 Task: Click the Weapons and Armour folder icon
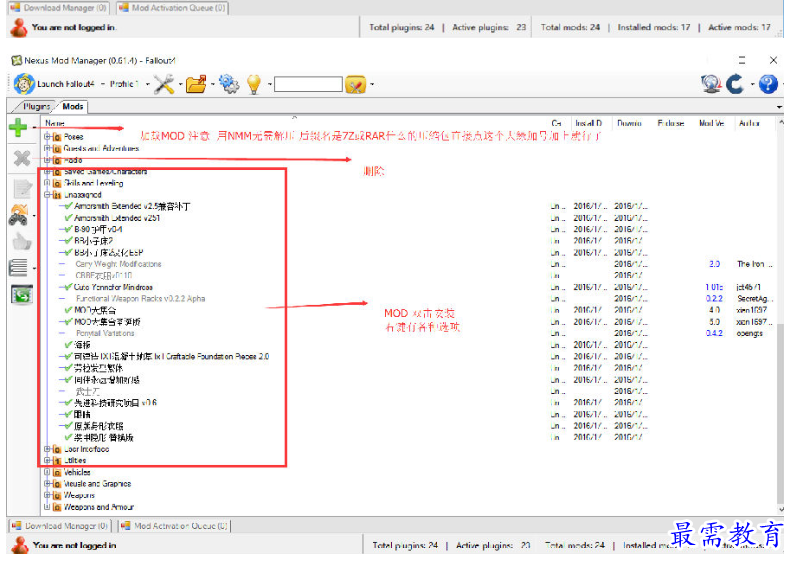(57, 507)
